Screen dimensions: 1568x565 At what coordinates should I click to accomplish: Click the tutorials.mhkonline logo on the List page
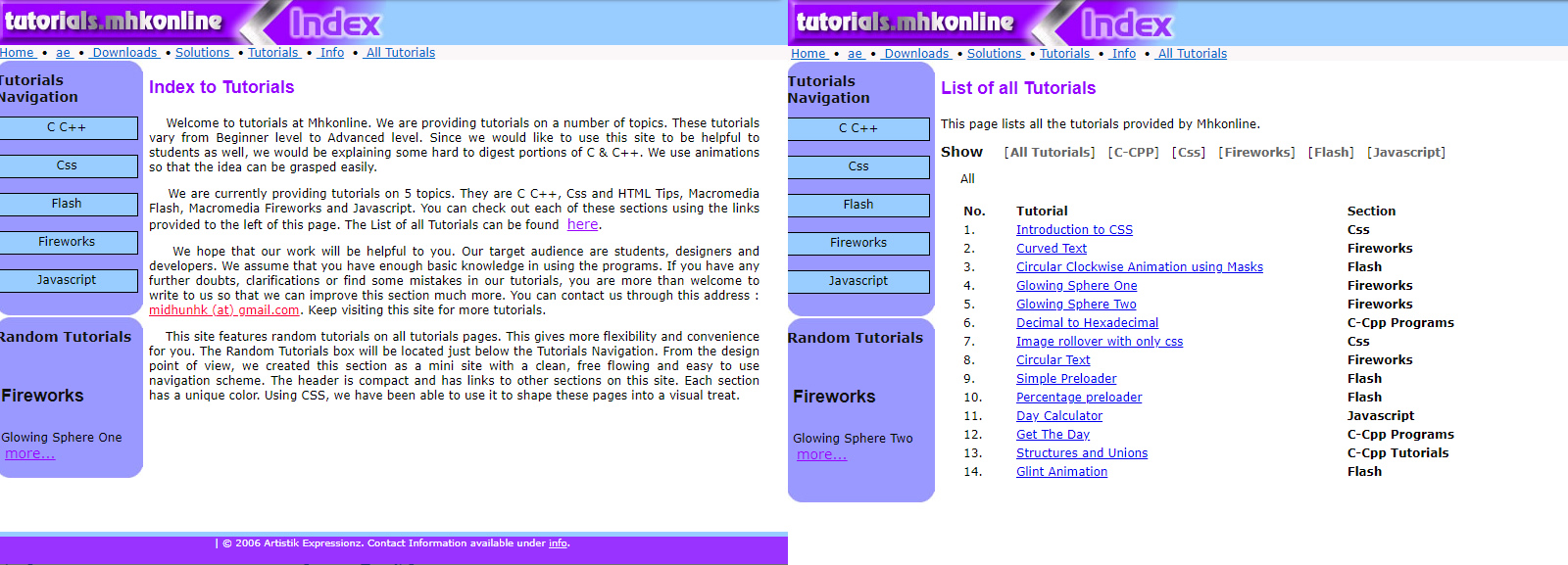(x=905, y=22)
